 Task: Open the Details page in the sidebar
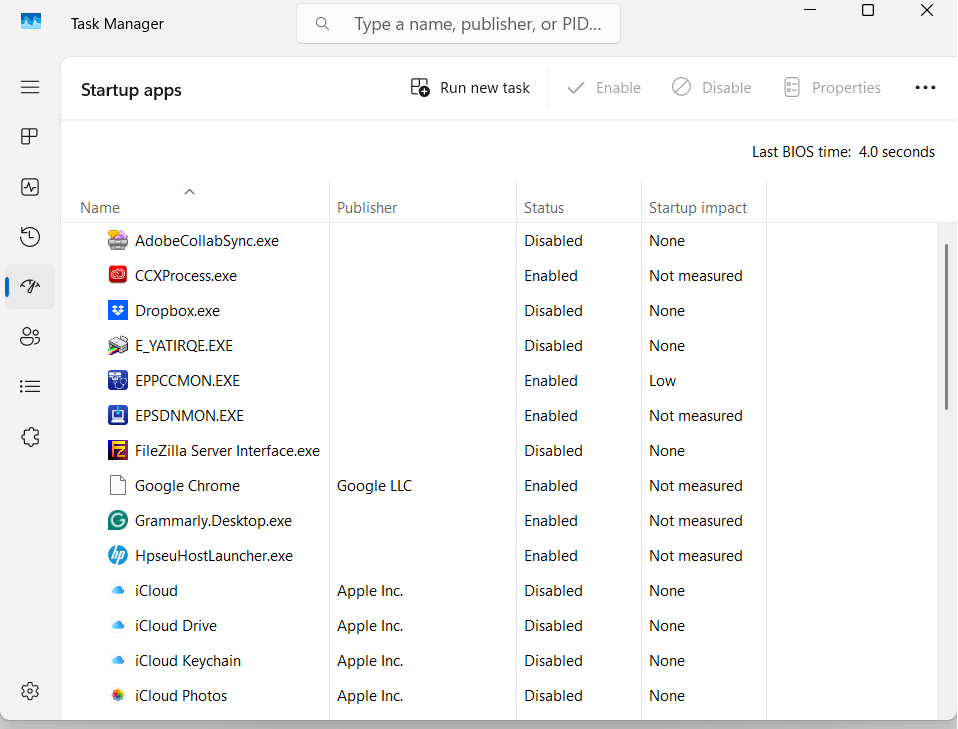click(30, 386)
